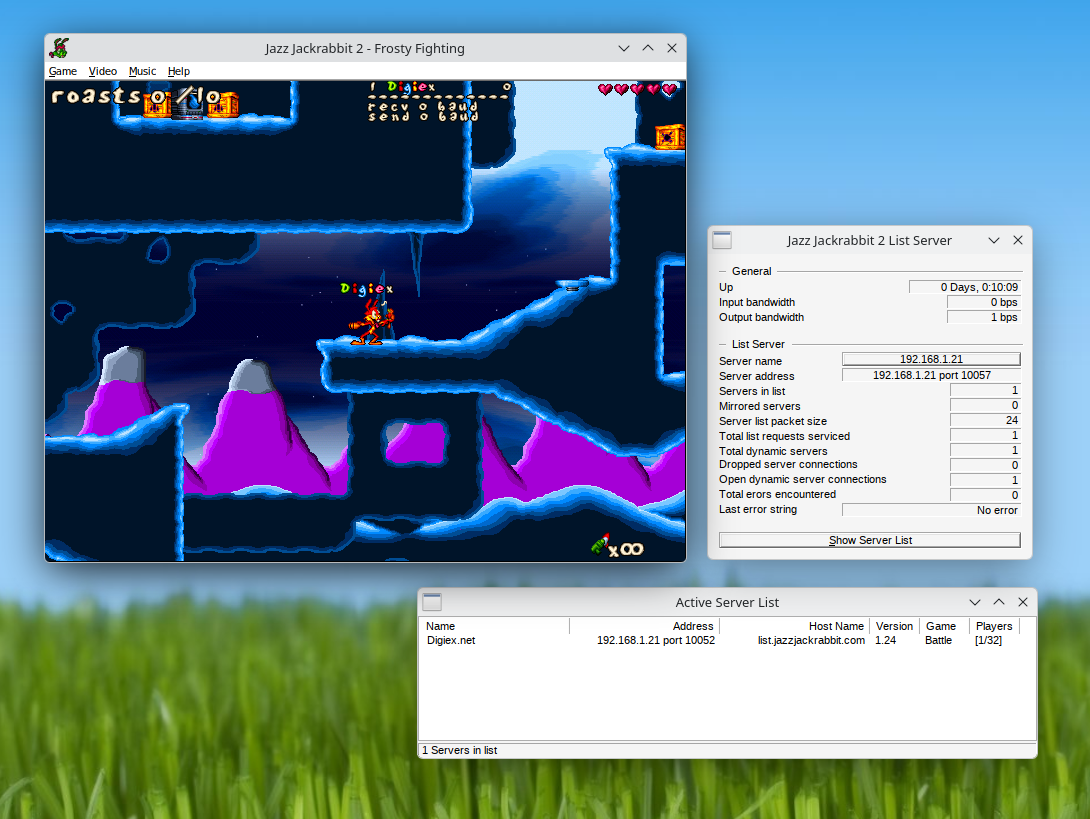Maximize the Jazz Jackrabbit 2 game window
Viewport: 1090px width, 819px height.
pyautogui.click(x=648, y=48)
